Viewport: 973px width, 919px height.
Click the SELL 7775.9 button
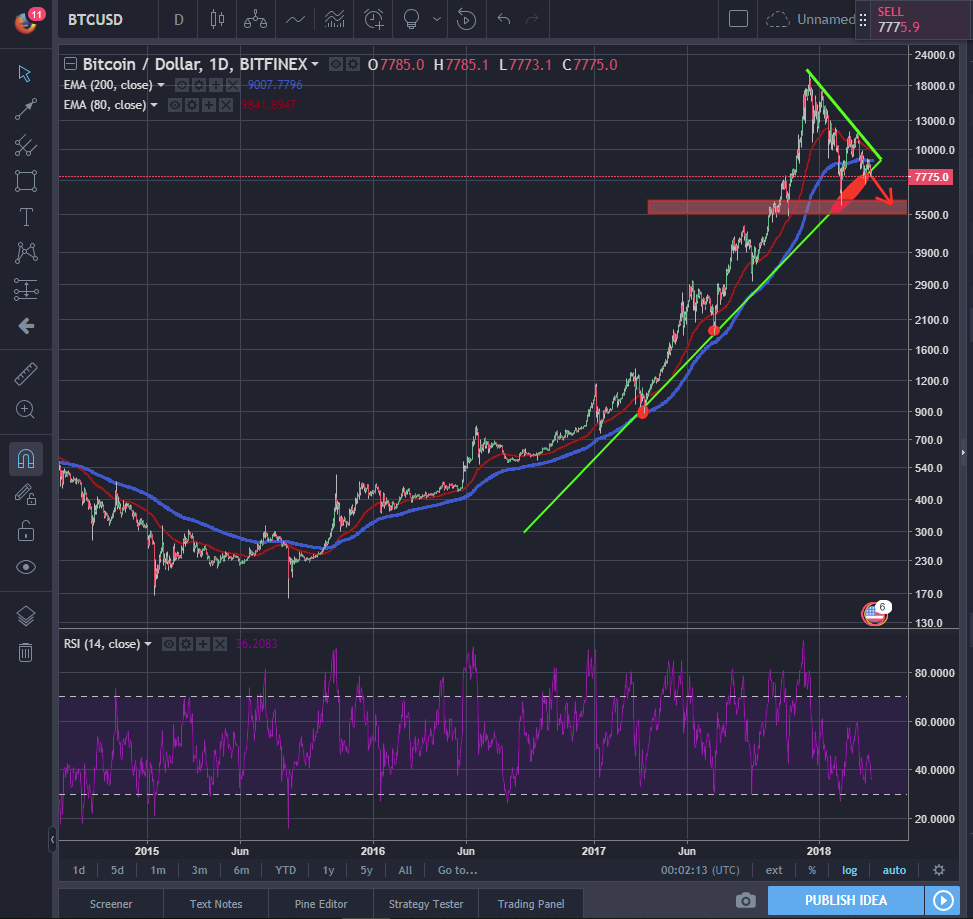pos(918,20)
